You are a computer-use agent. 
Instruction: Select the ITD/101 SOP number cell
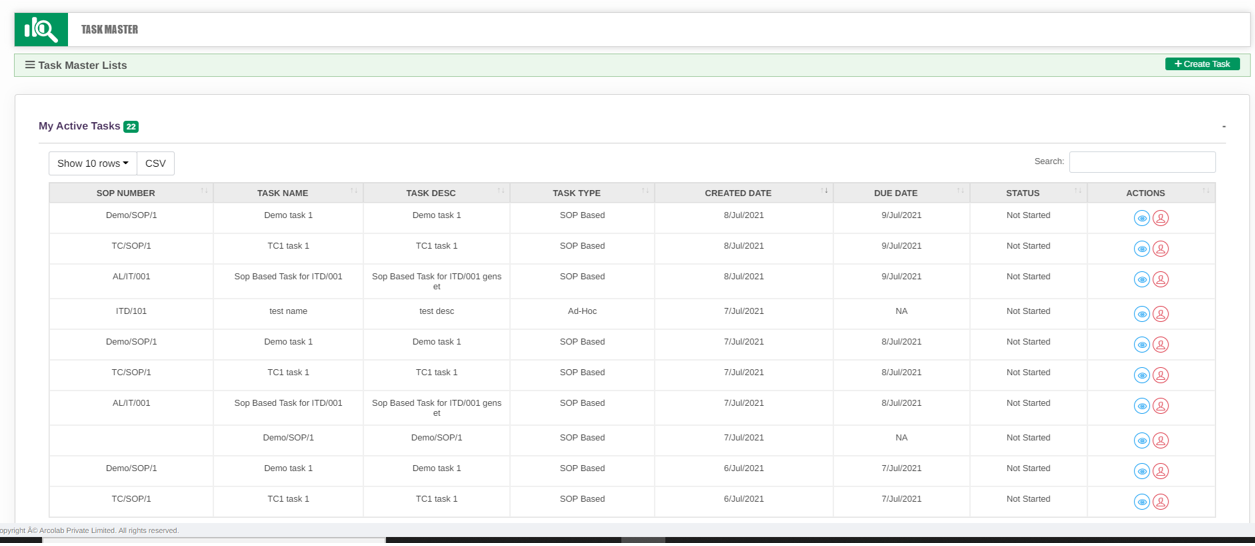coord(131,314)
